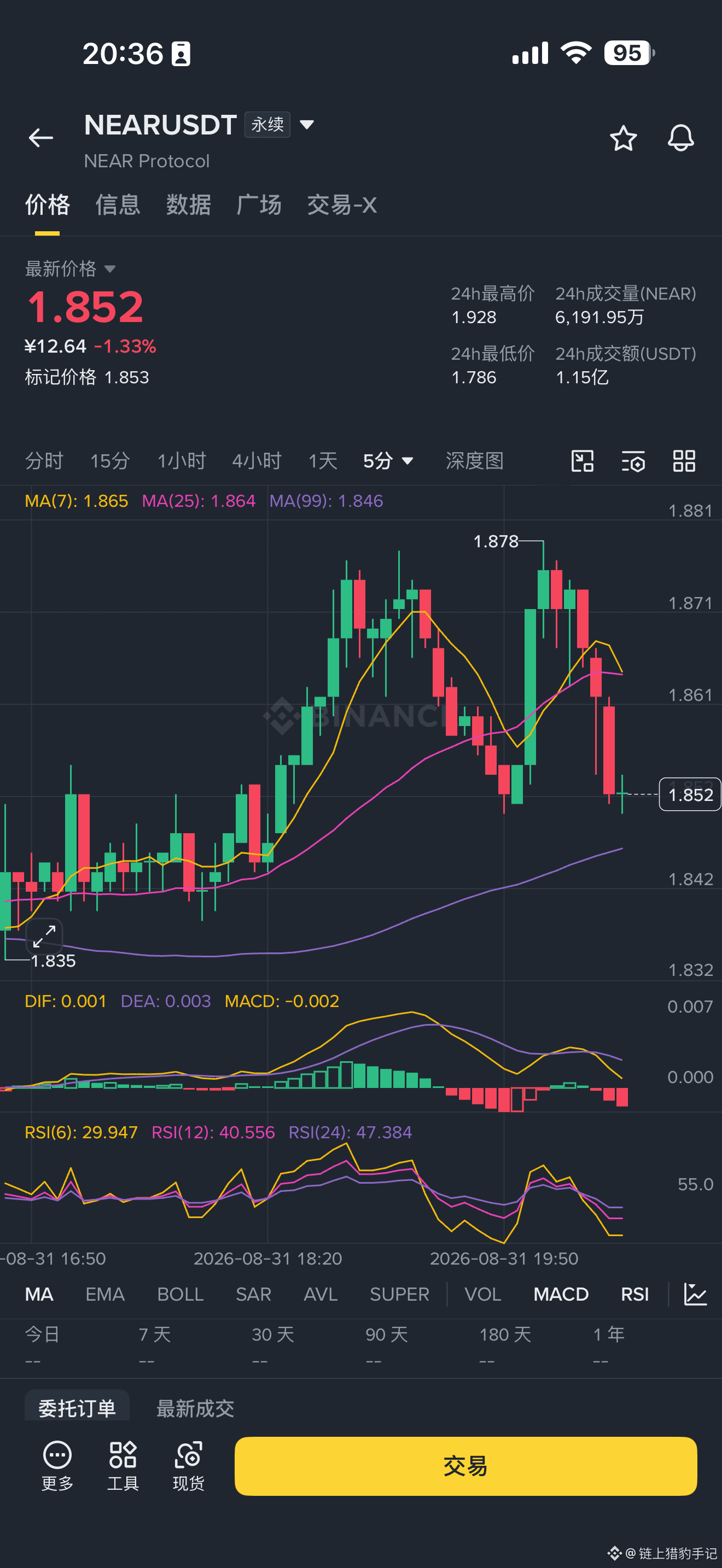The image size is (722, 1568).
Task: Tap the 30 天 performance entry
Action: tap(273, 1345)
